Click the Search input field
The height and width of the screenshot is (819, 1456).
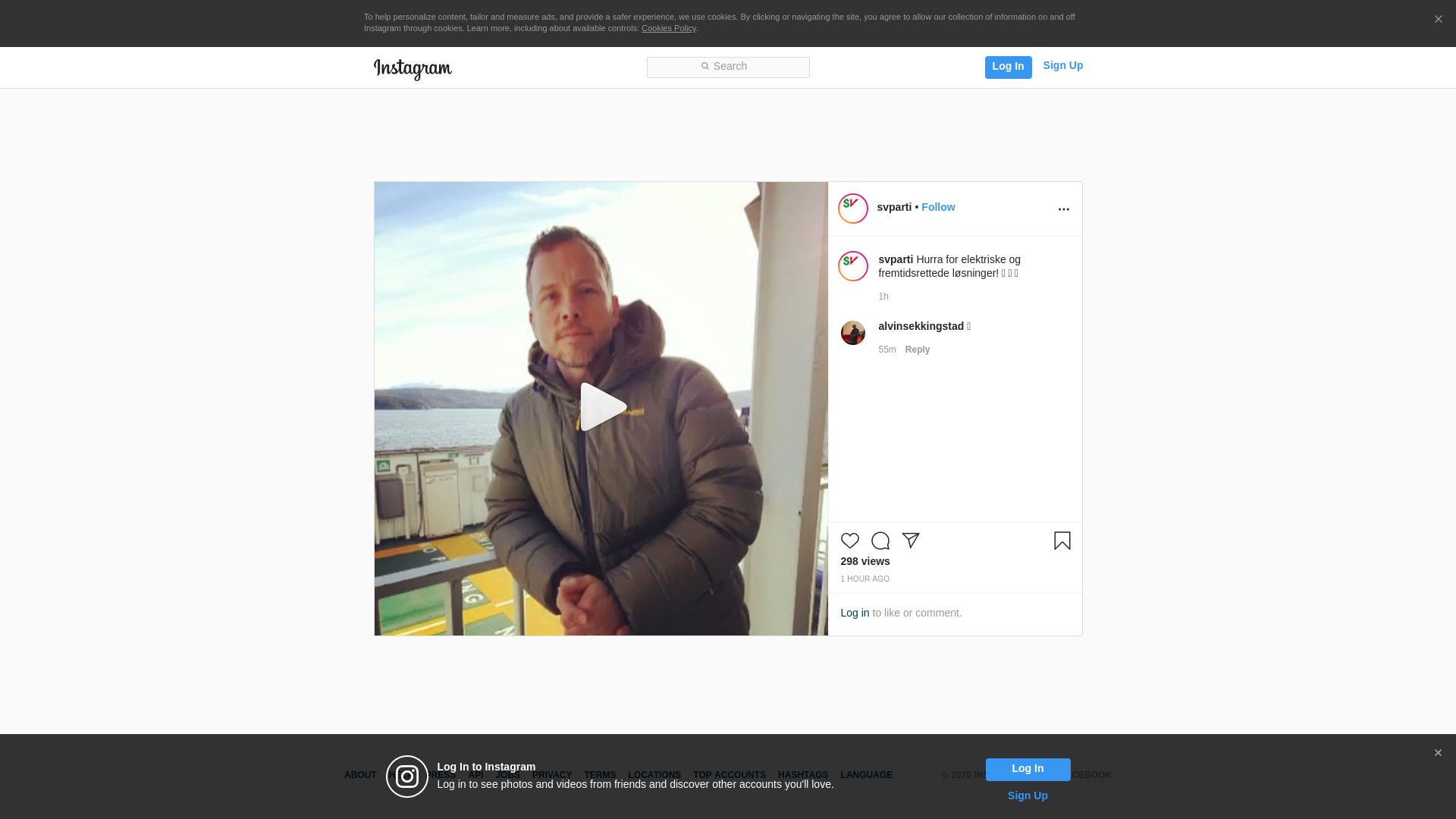pyautogui.click(x=728, y=67)
